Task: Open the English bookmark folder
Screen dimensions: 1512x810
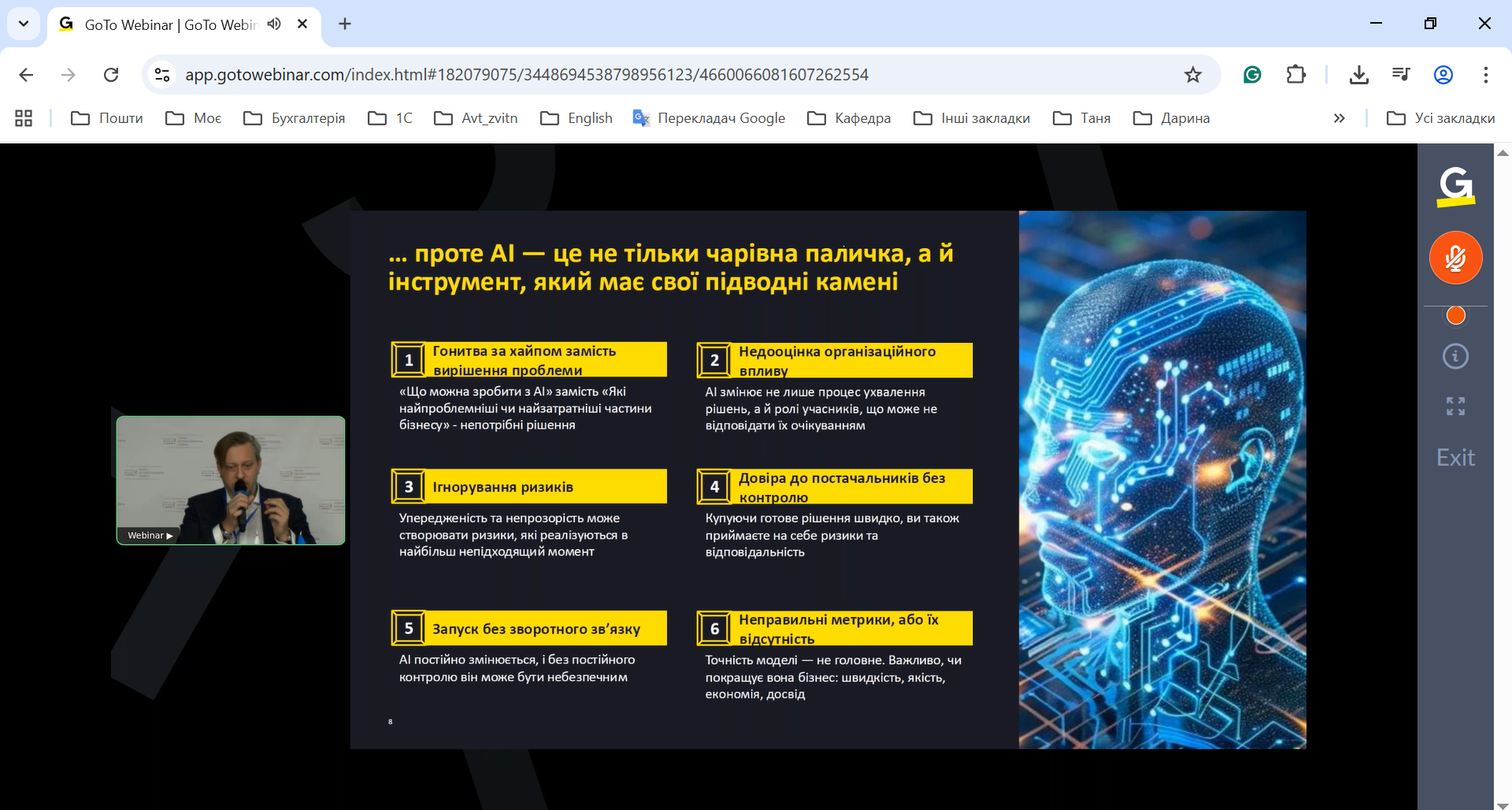Action: click(x=576, y=118)
